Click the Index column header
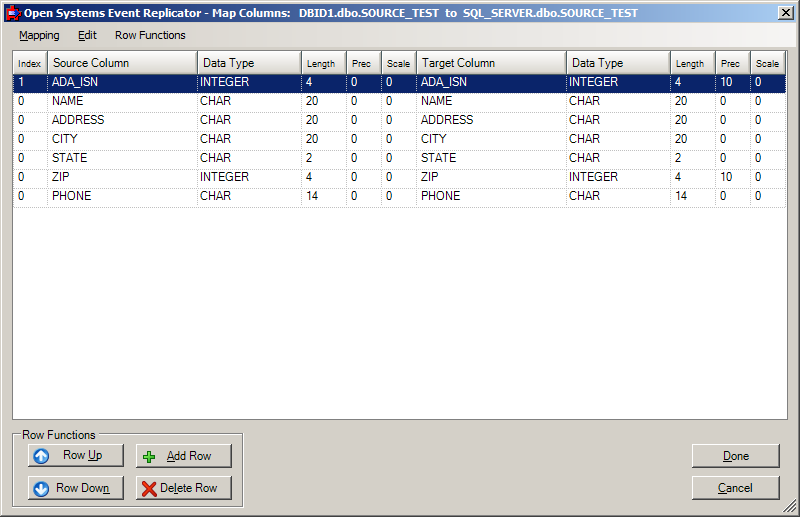This screenshot has width=800, height=517. (x=29, y=63)
